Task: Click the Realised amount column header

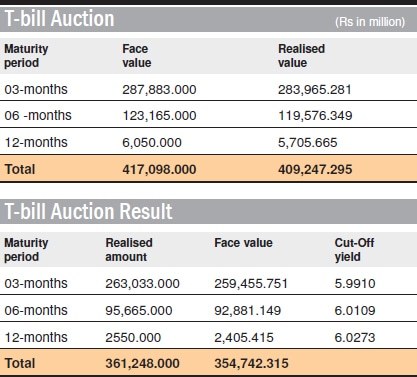Action: pos(129,250)
